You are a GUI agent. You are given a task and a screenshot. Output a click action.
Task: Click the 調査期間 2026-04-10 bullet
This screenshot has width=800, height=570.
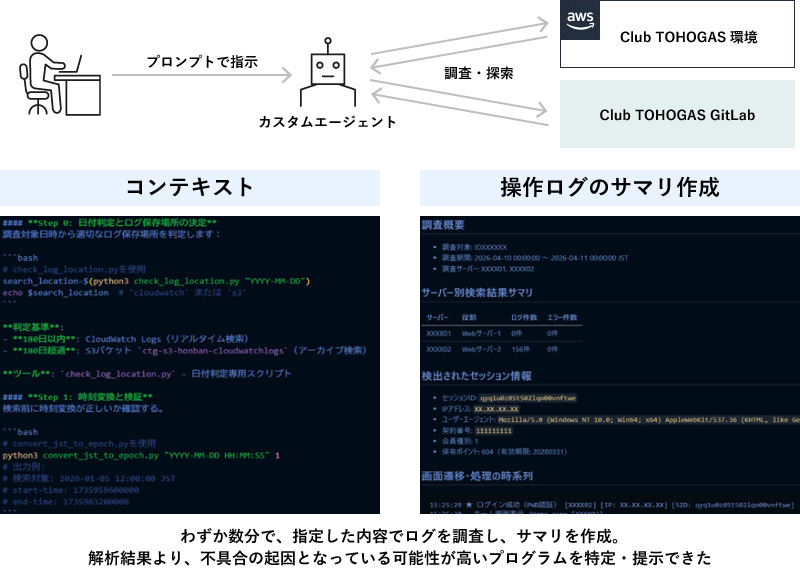[x=535, y=258]
